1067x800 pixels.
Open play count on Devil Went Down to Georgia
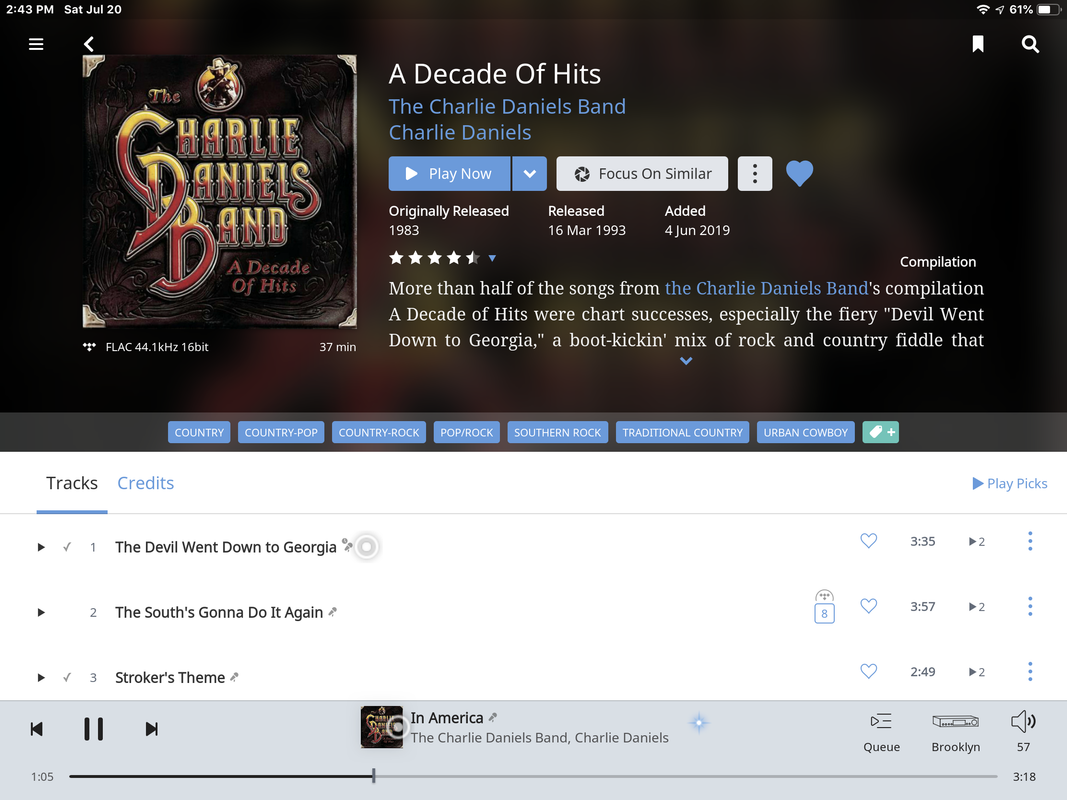(x=976, y=541)
